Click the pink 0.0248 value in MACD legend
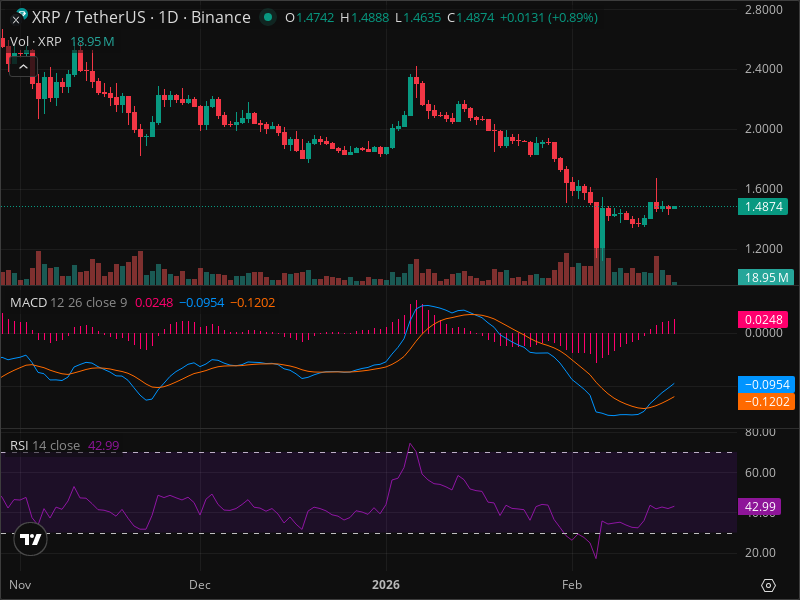The image size is (800, 600). click(x=154, y=303)
